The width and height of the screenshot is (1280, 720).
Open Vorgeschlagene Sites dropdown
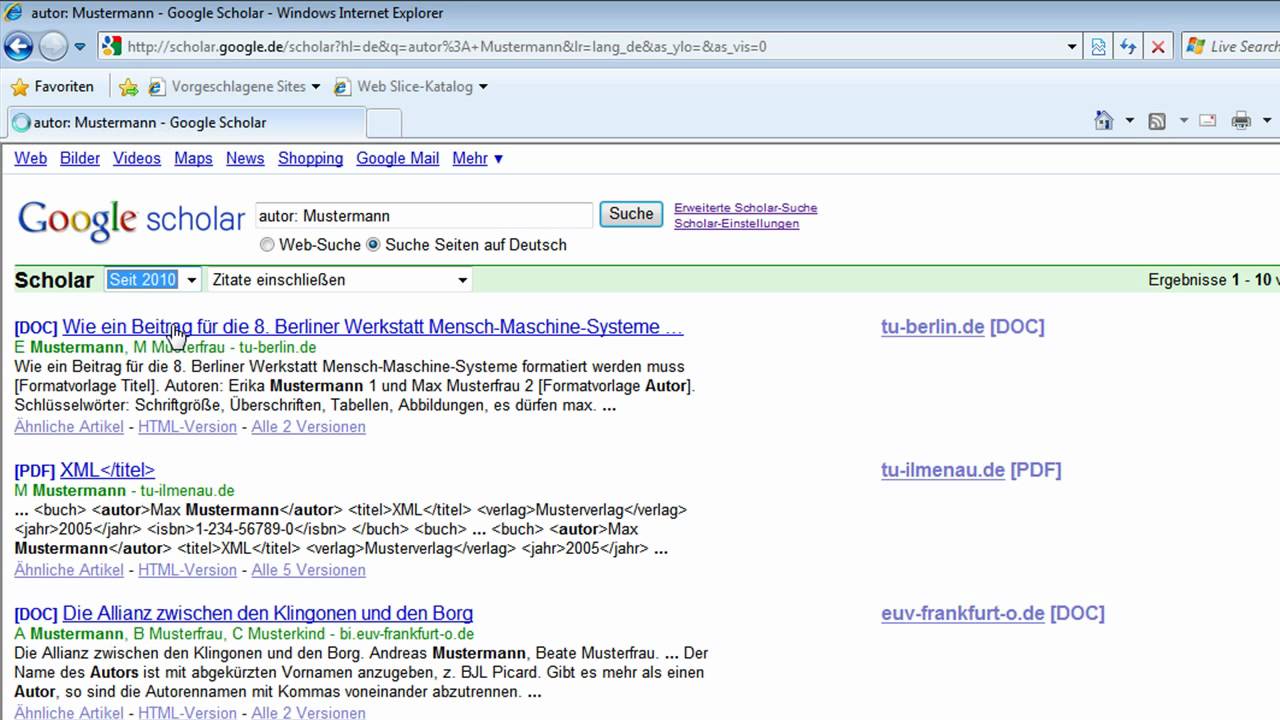click(235, 87)
